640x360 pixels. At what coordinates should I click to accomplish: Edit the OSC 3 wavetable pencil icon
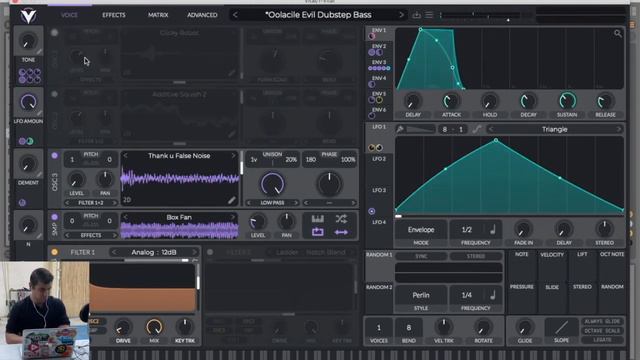(x=231, y=200)
